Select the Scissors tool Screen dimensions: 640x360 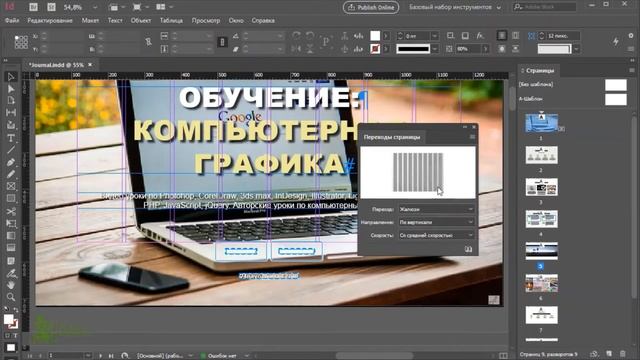click(11, 211)
